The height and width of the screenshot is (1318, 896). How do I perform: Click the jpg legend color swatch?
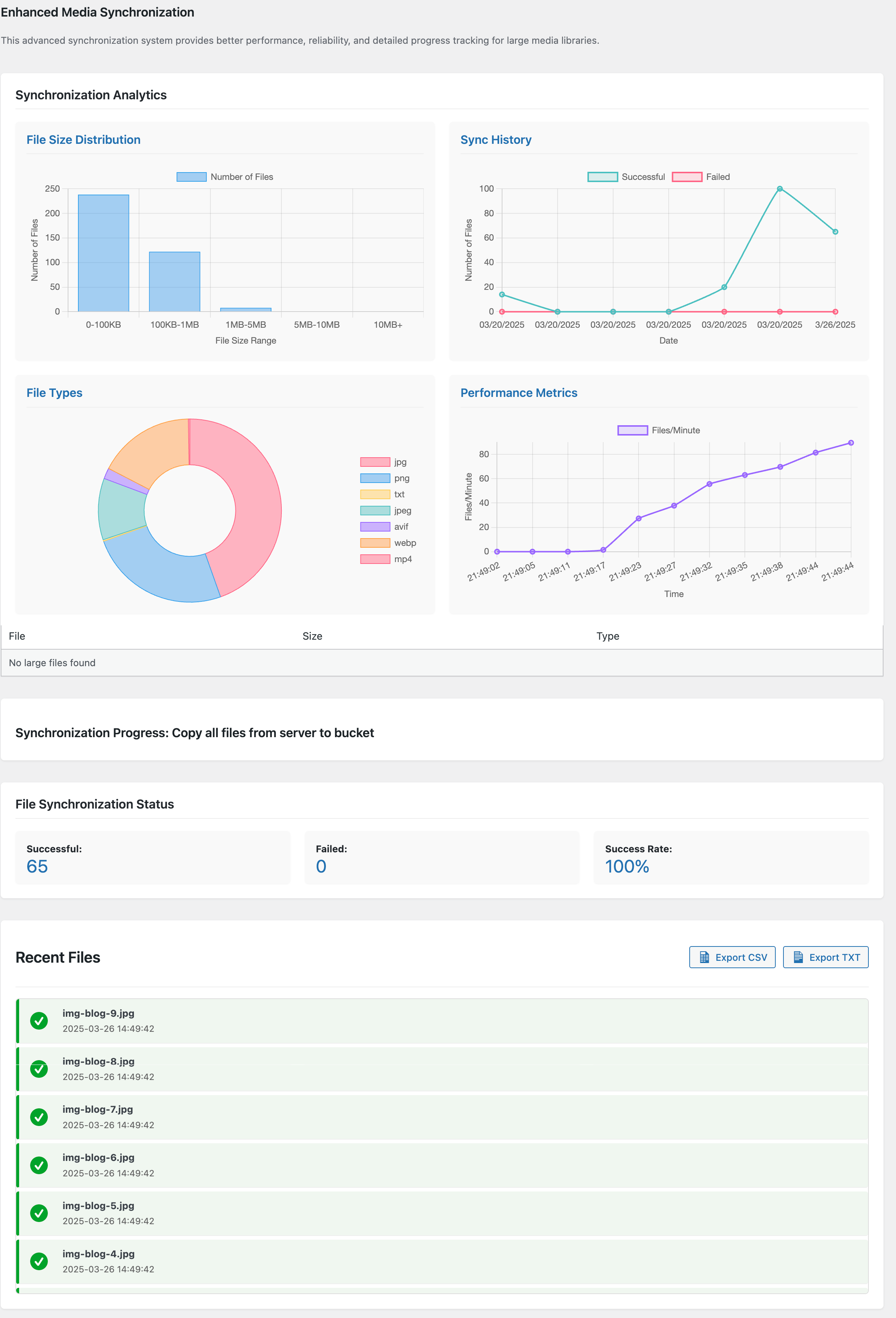tap(375, 462)
